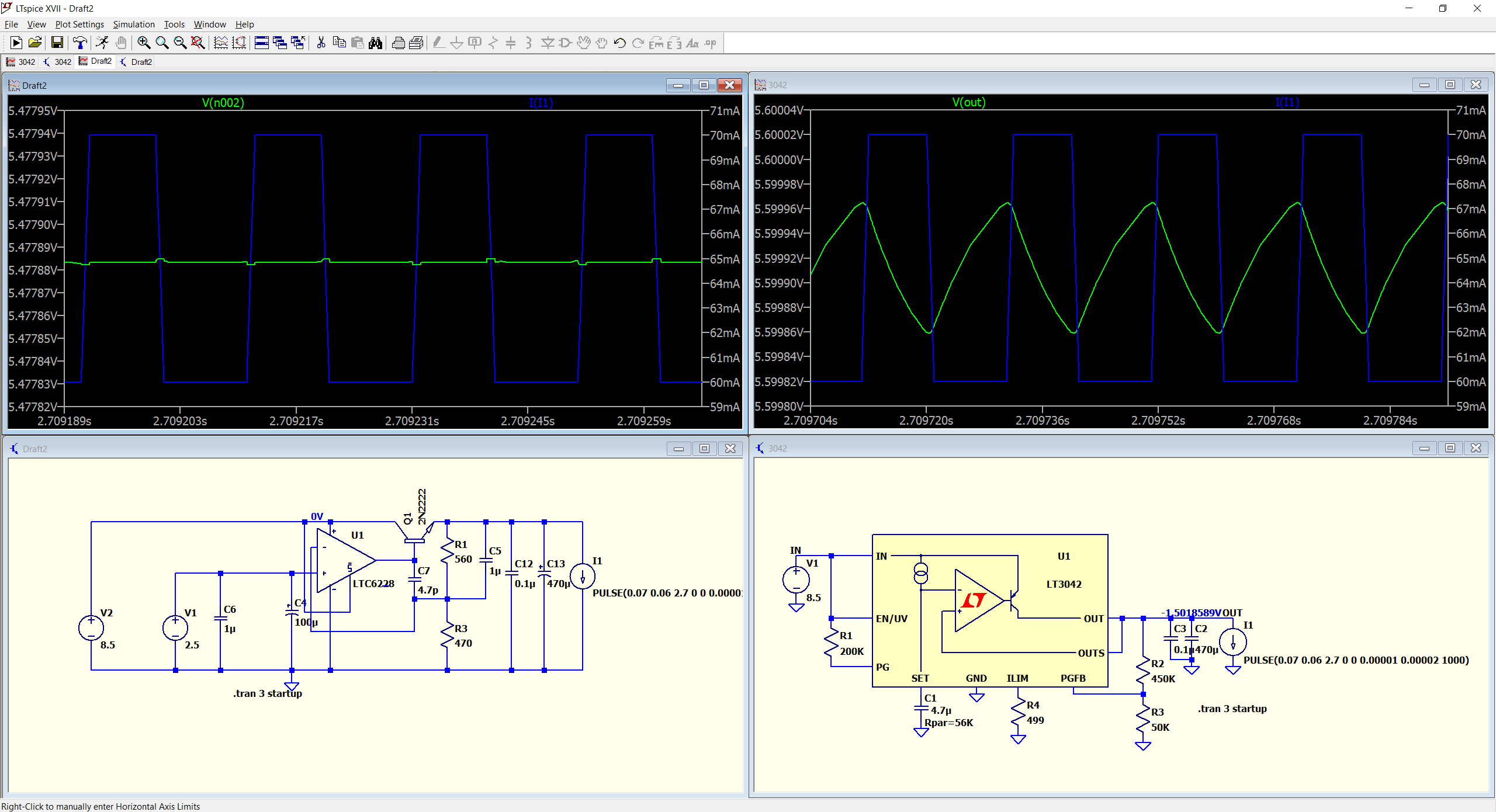The image size is (1496, 812).
Task: Save the file using the floppy disk icon
Action: [x=57, y=43]
